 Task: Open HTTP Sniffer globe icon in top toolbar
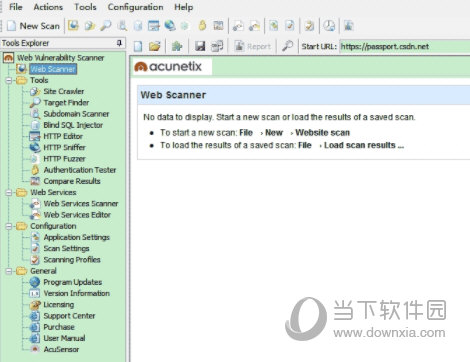coord(170,26)
